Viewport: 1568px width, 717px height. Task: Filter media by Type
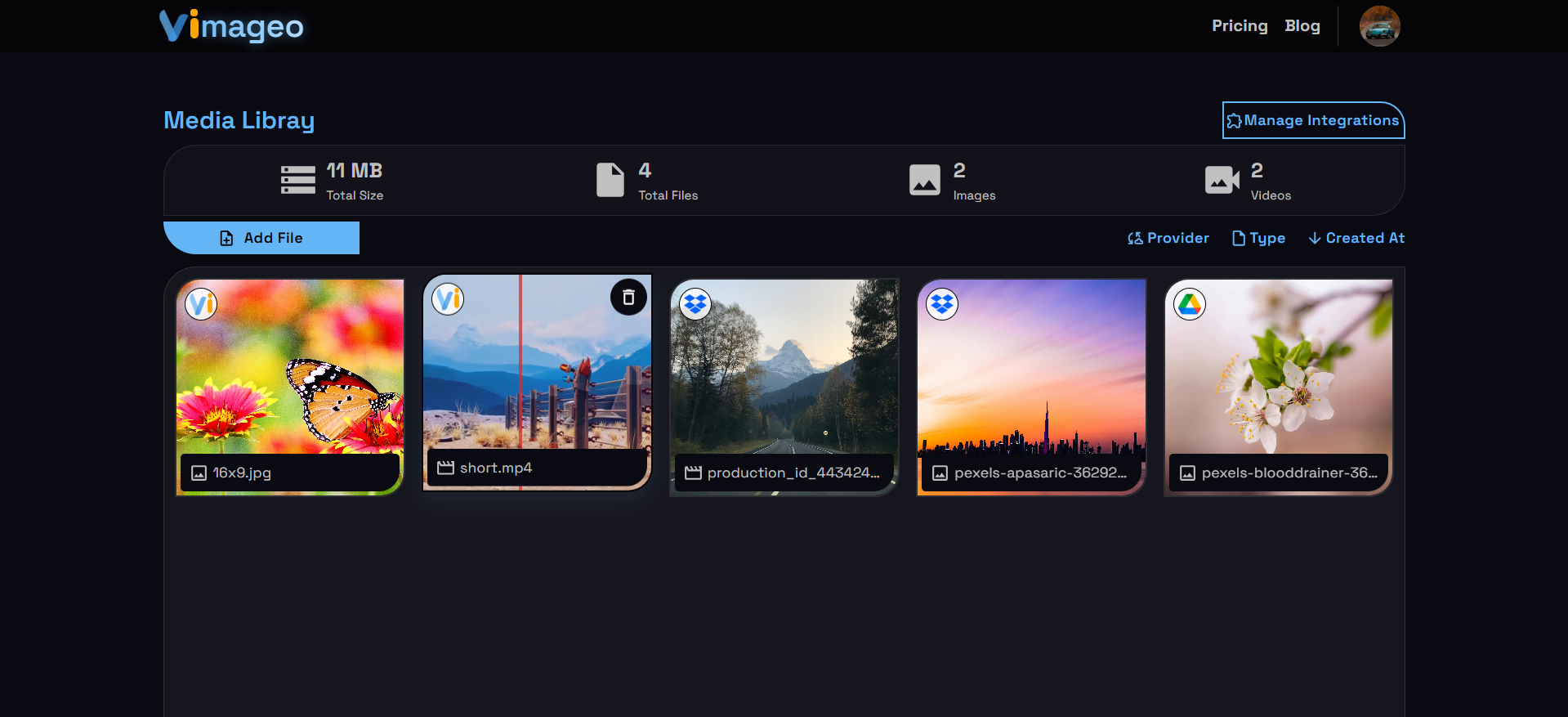click(x=1258, y=238)
